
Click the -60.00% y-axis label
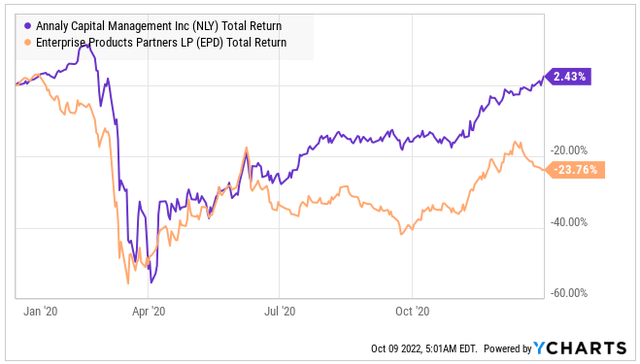coord(569,293)
